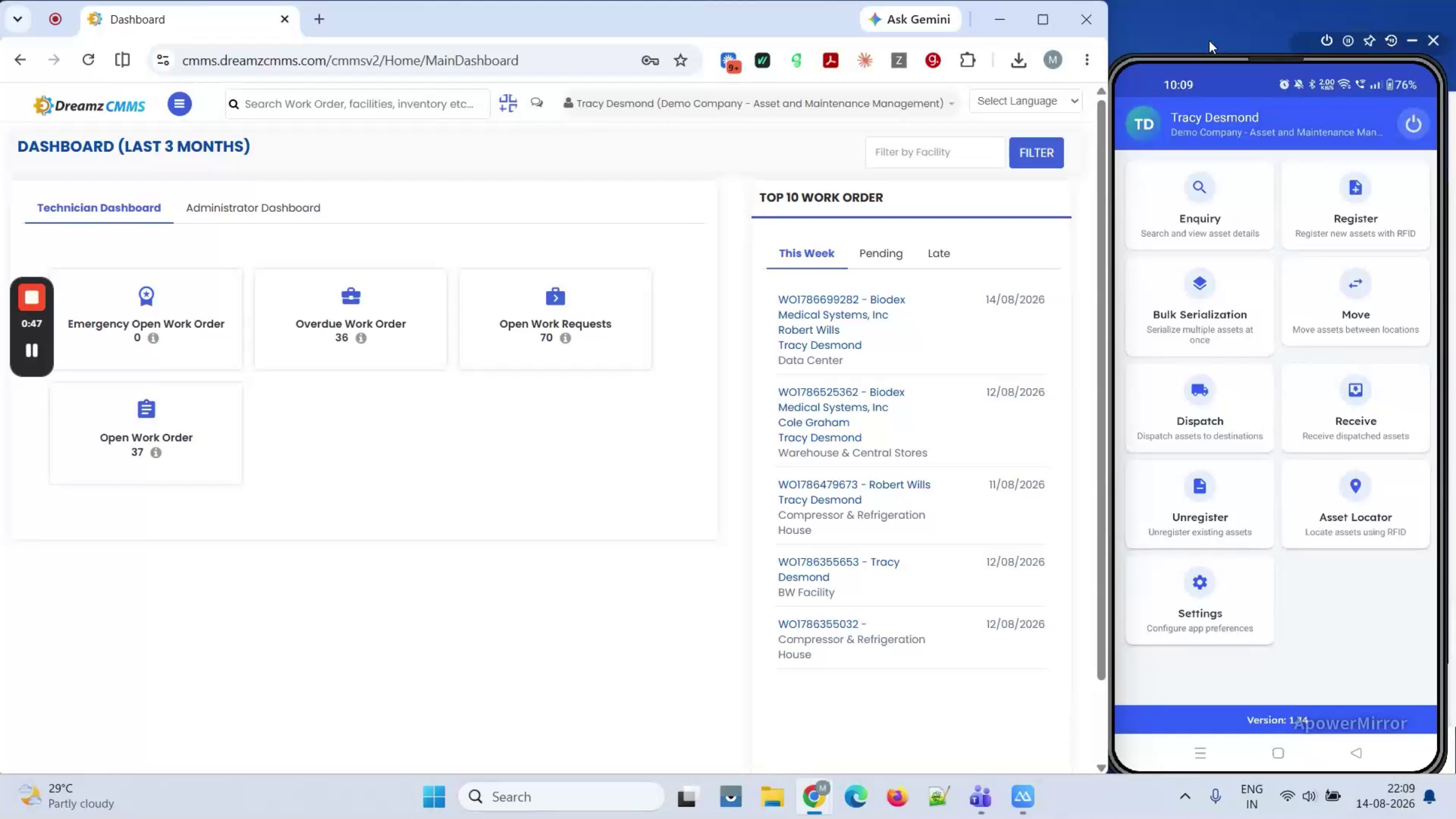This screenshot has height=819, width=1456.
Task: Select the This Week work order tab
Action: tap(806, 254)
